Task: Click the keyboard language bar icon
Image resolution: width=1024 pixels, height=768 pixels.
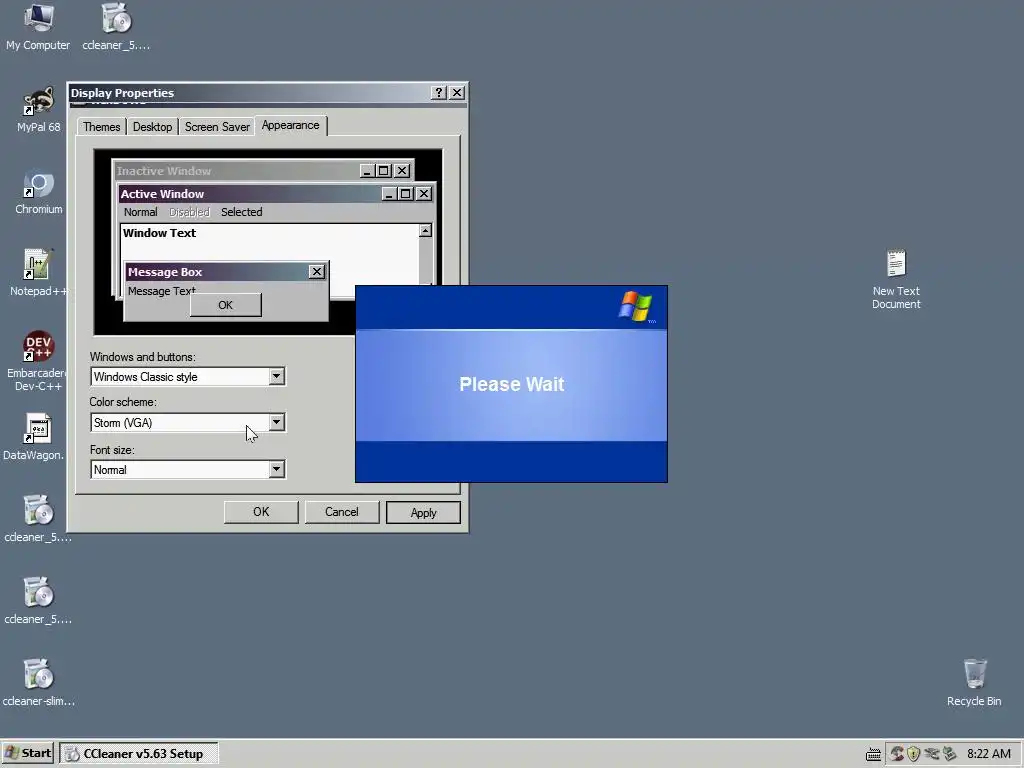Action: click(873, 754)
